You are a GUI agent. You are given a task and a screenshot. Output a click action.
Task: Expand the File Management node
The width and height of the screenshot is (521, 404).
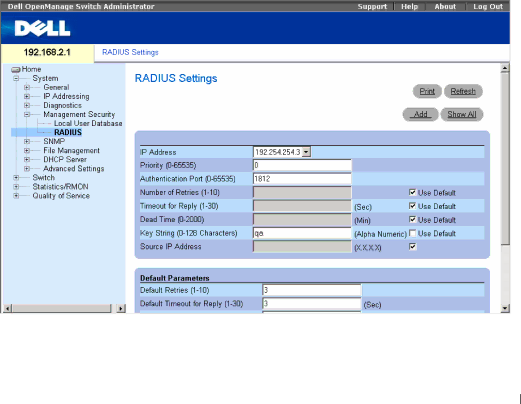pos(27,151)
